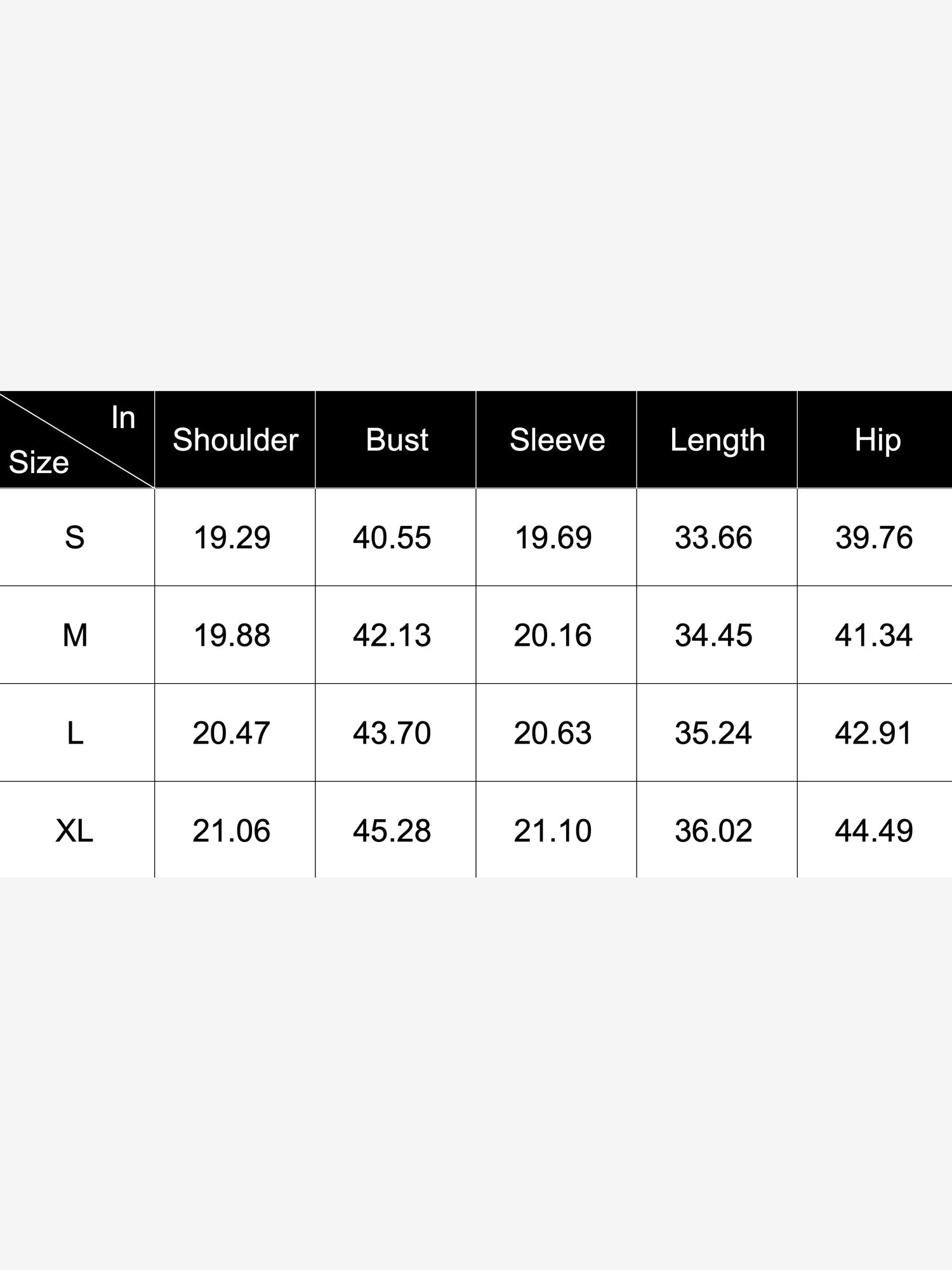Select the Bust column header
The width and height of the screenshot is (952, 1270).
point(397,439)
